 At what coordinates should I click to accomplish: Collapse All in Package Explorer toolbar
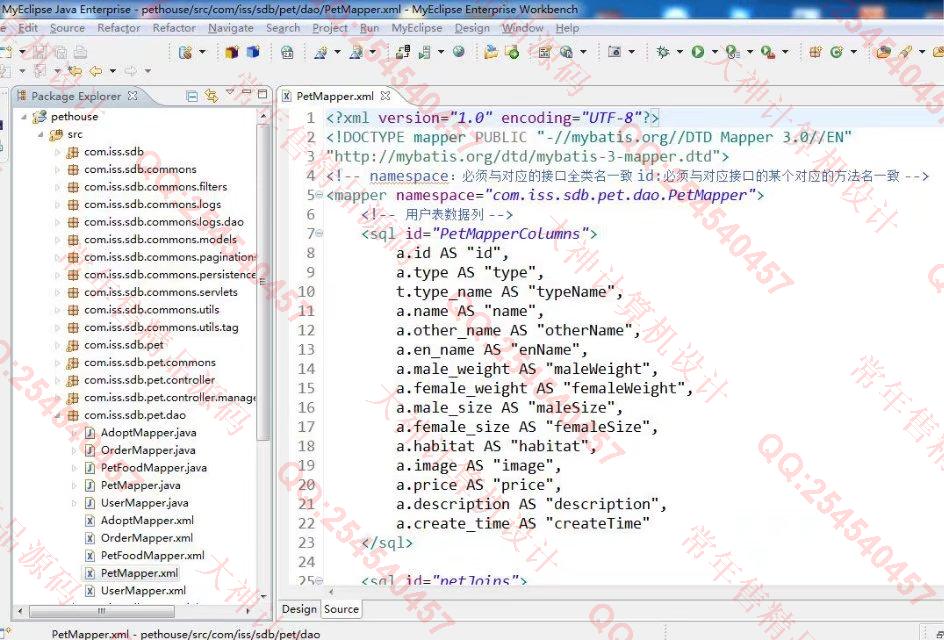click(x=192, y=96)
